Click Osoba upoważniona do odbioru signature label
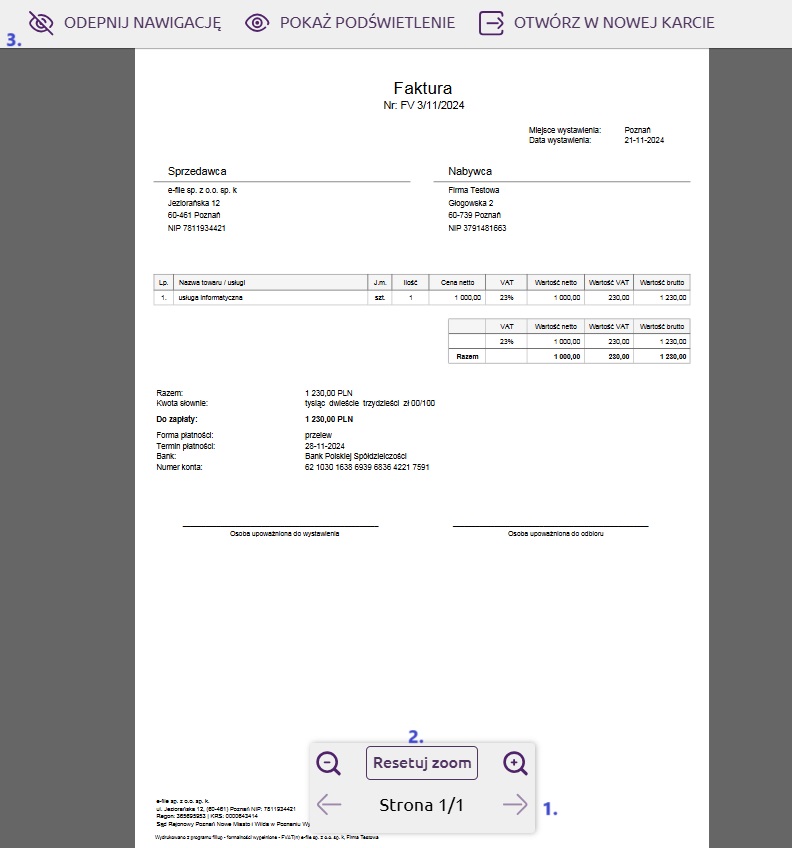The height and width of the screenshot is (848, 792). click(556, 533)
